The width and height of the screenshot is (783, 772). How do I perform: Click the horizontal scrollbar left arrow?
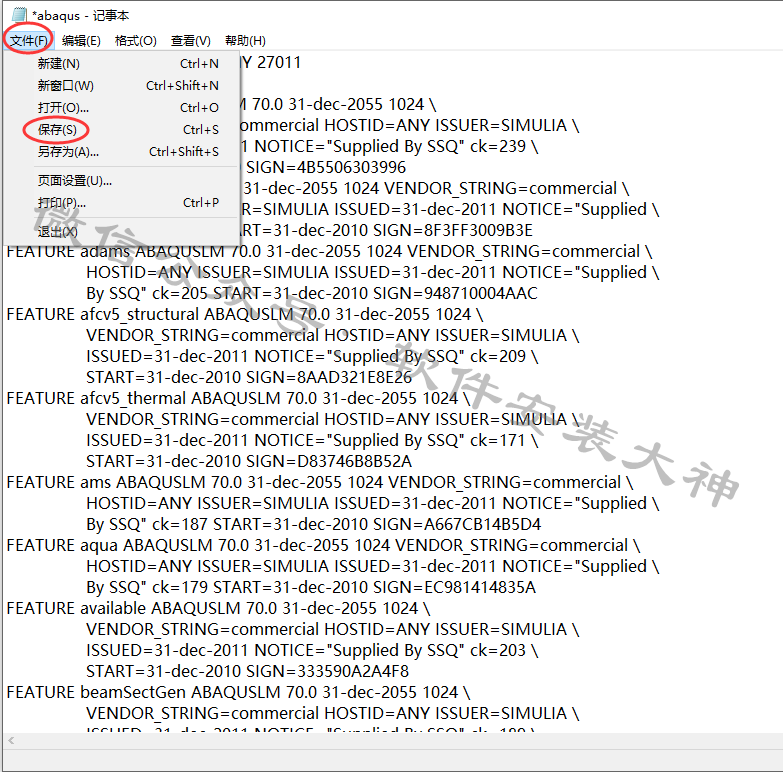11,741
